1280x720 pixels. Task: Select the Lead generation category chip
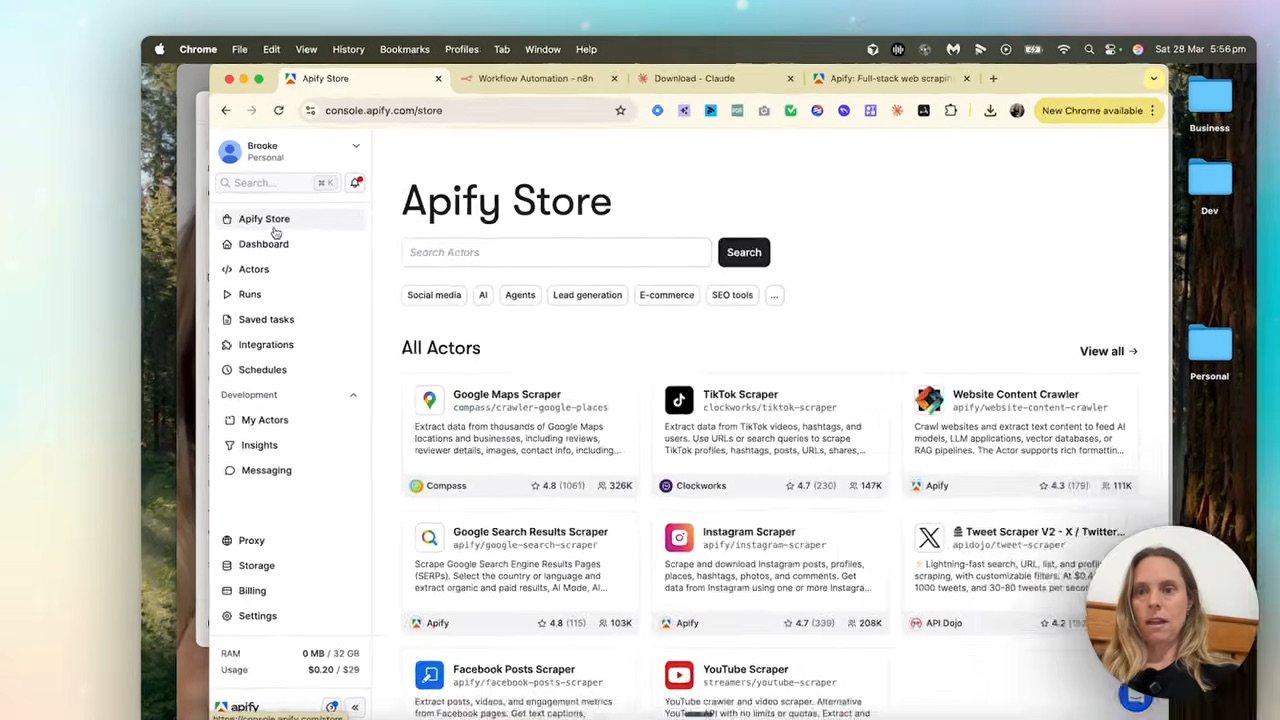tap(587, 295)
